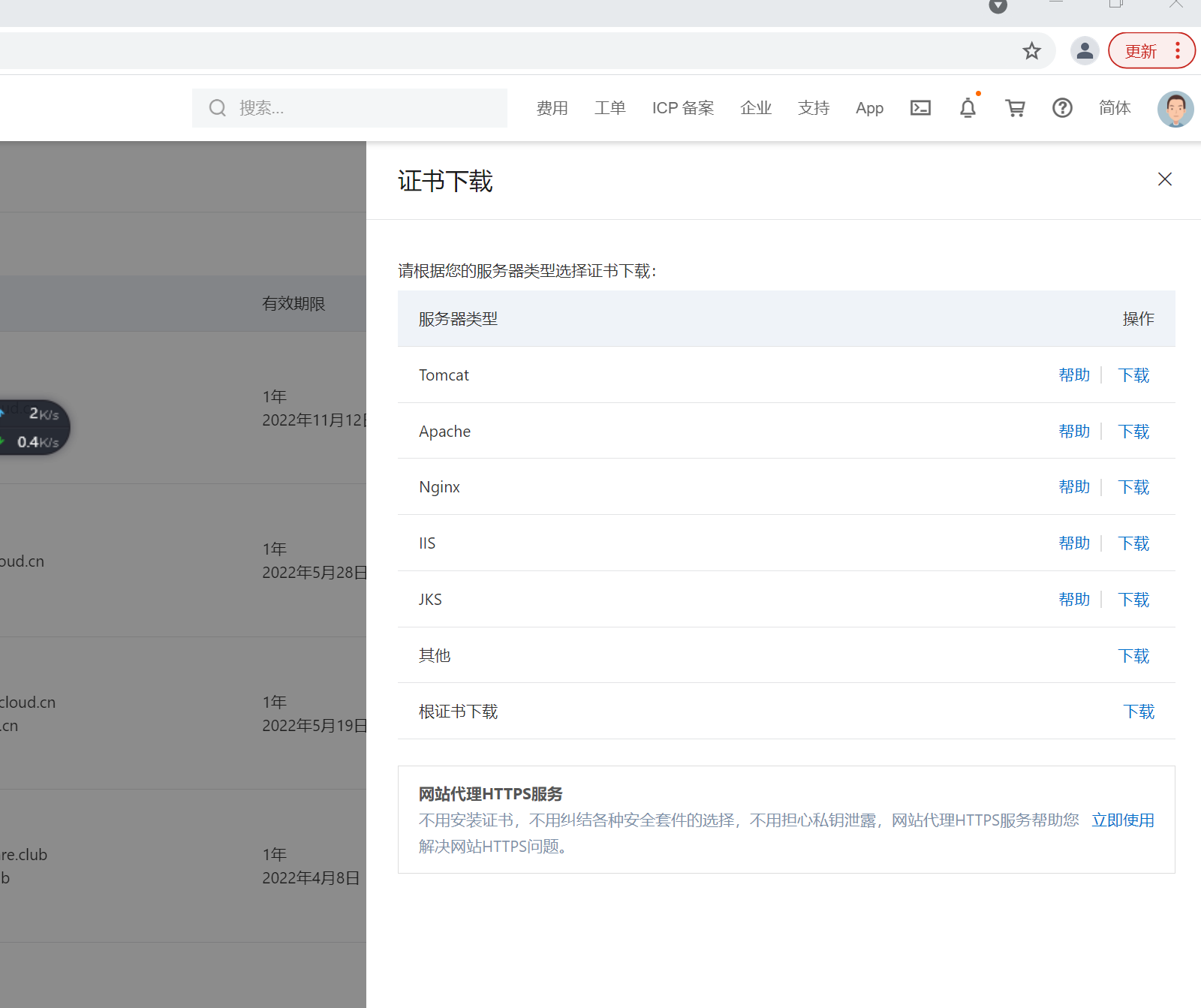Open the 费用 menu
The height and width of the screenshot is (1008, 1201).
552,107
